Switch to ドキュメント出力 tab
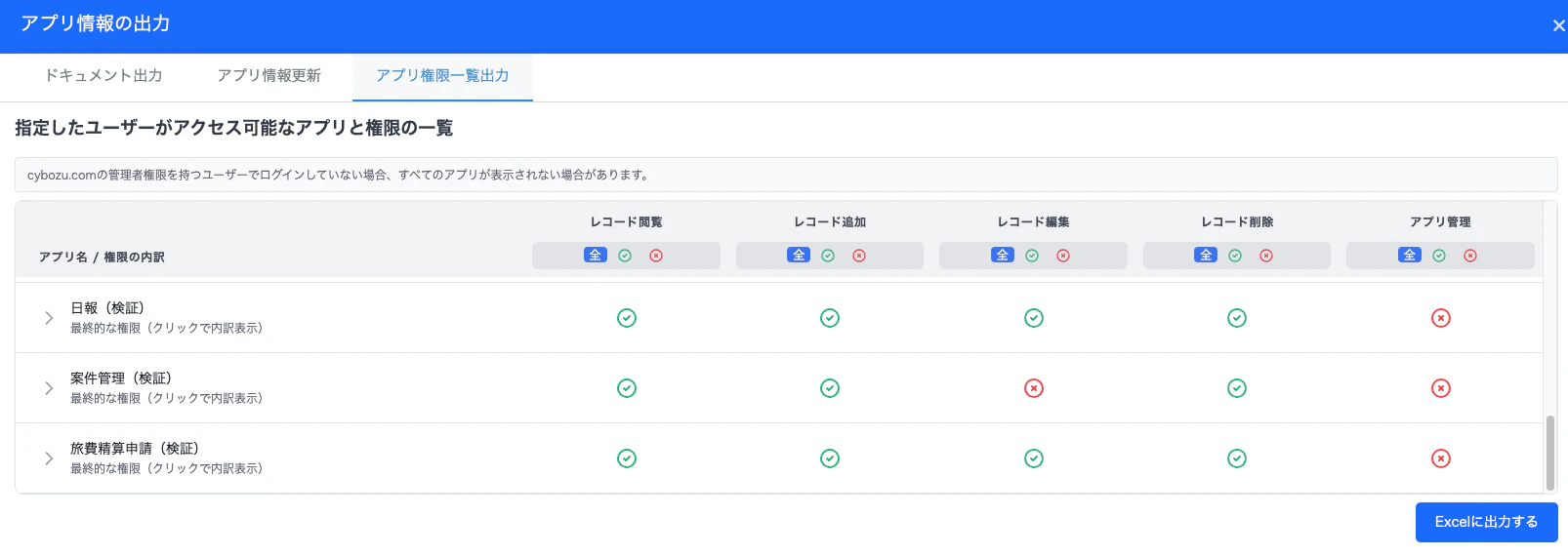Viewport: 1568px width, 557px height. click(x=103, y=76)
